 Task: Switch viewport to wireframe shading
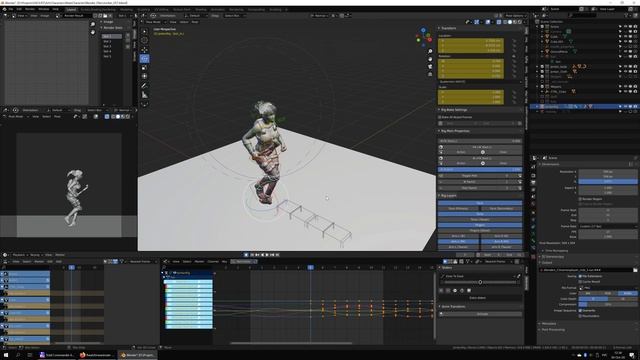tap(505, 22)
